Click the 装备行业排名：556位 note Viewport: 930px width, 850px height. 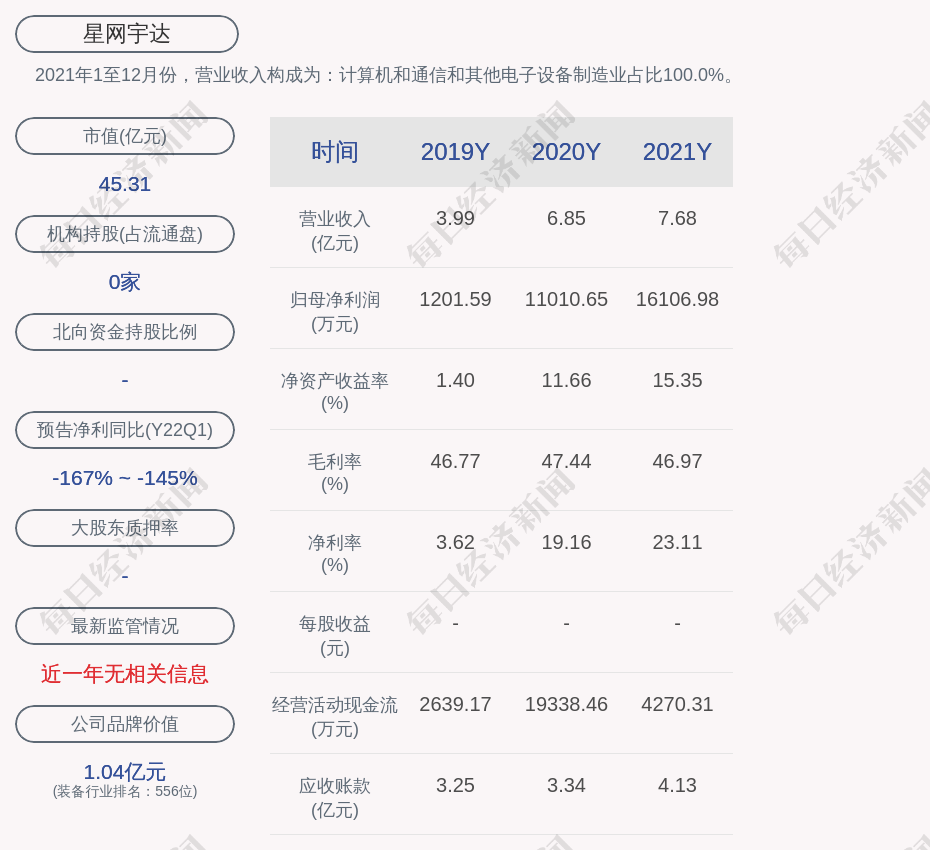[x=125, y=791]
